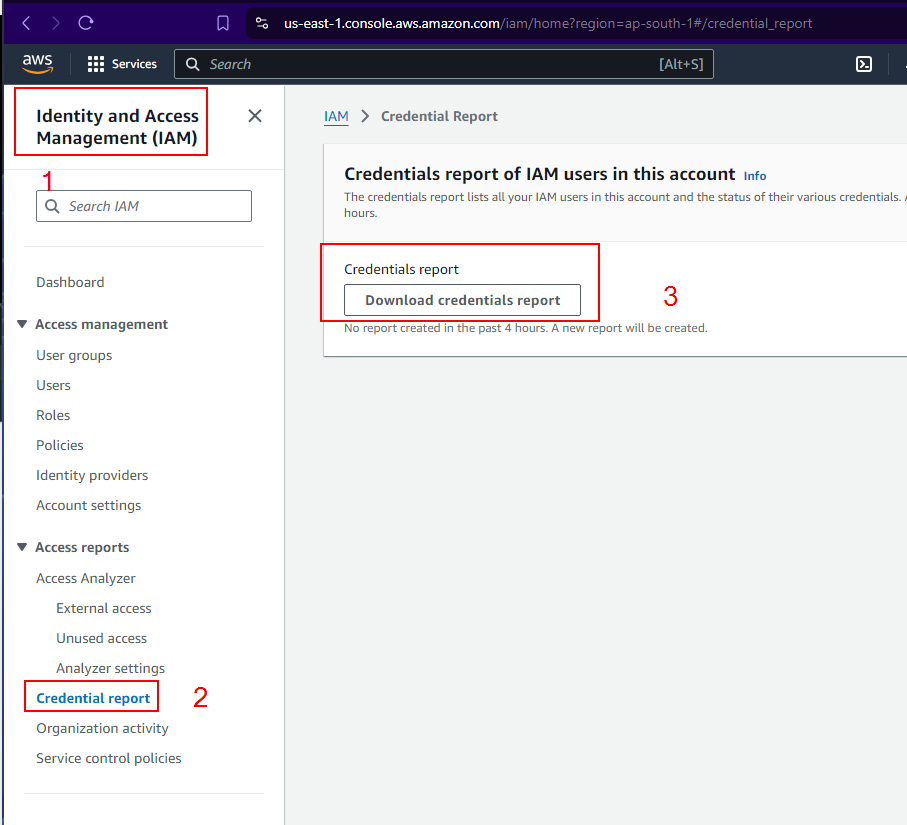Click the site info icon in address bar
The height and width of the screenshot is (825, 907).
point(262,23)
